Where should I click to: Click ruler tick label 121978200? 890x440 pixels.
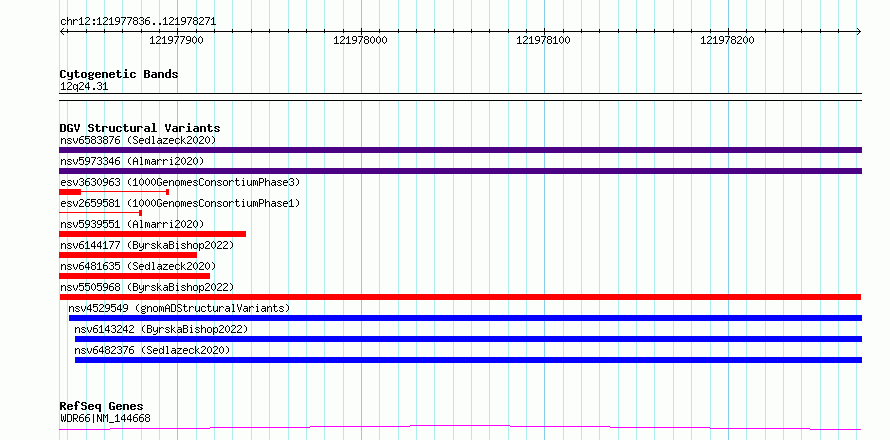pos(728,40)
